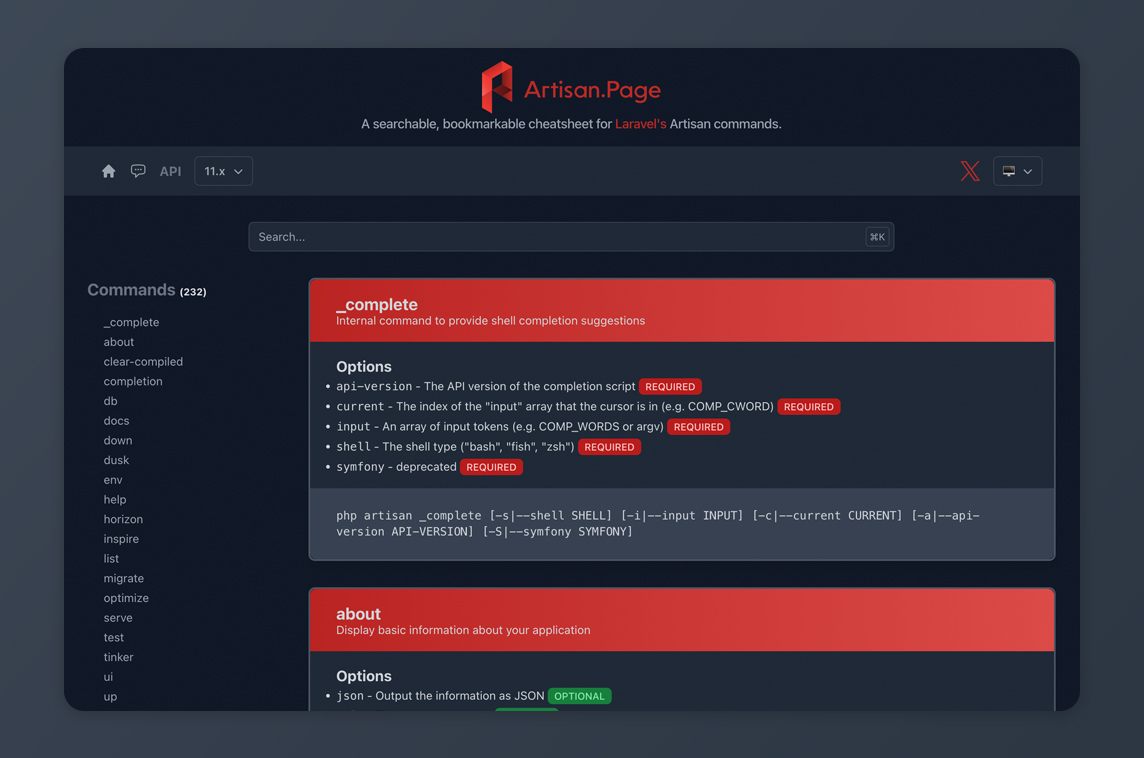Open tinker in commands sidebar
1144x758 pixels.
coord(118,657)
